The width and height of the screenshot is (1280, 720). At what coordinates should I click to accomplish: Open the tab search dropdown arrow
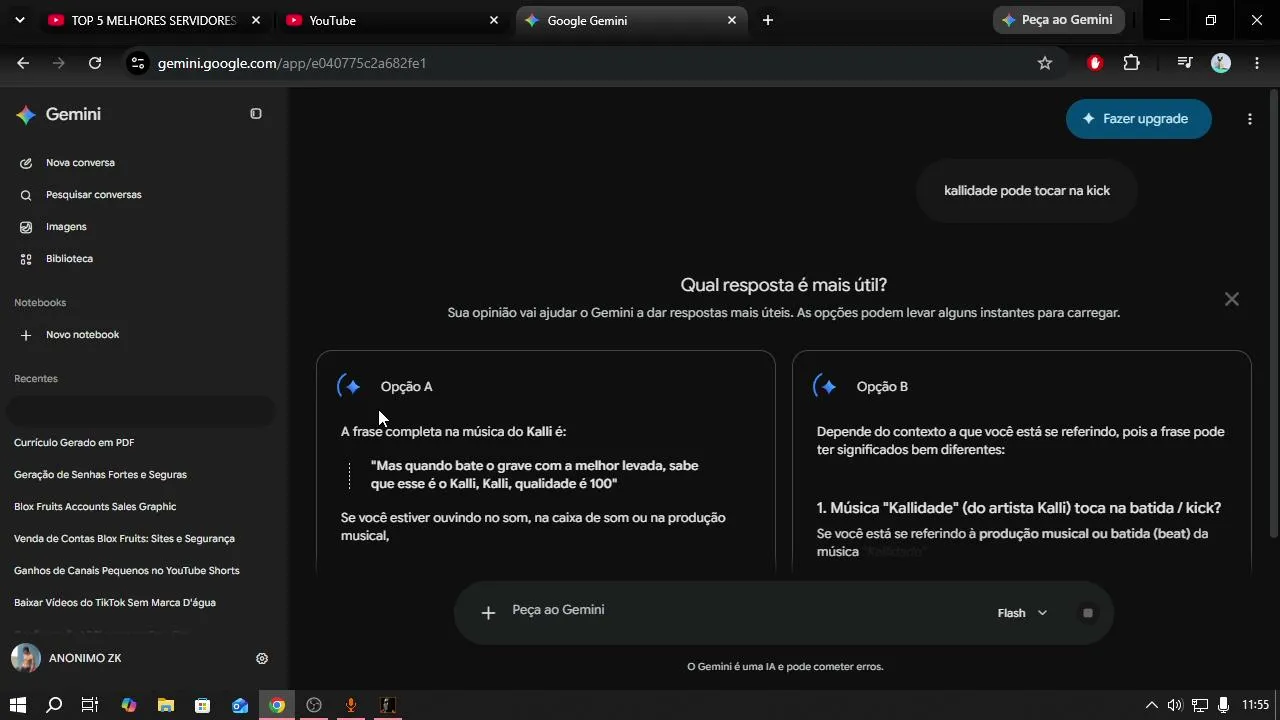[x=19, y=20]
